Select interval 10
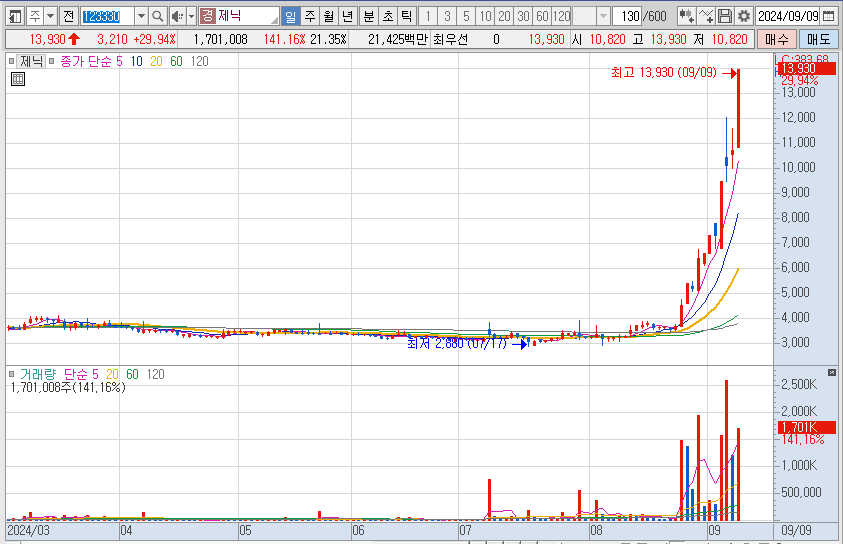The width and height of the screenshot is (843, 544). point(485,16)
